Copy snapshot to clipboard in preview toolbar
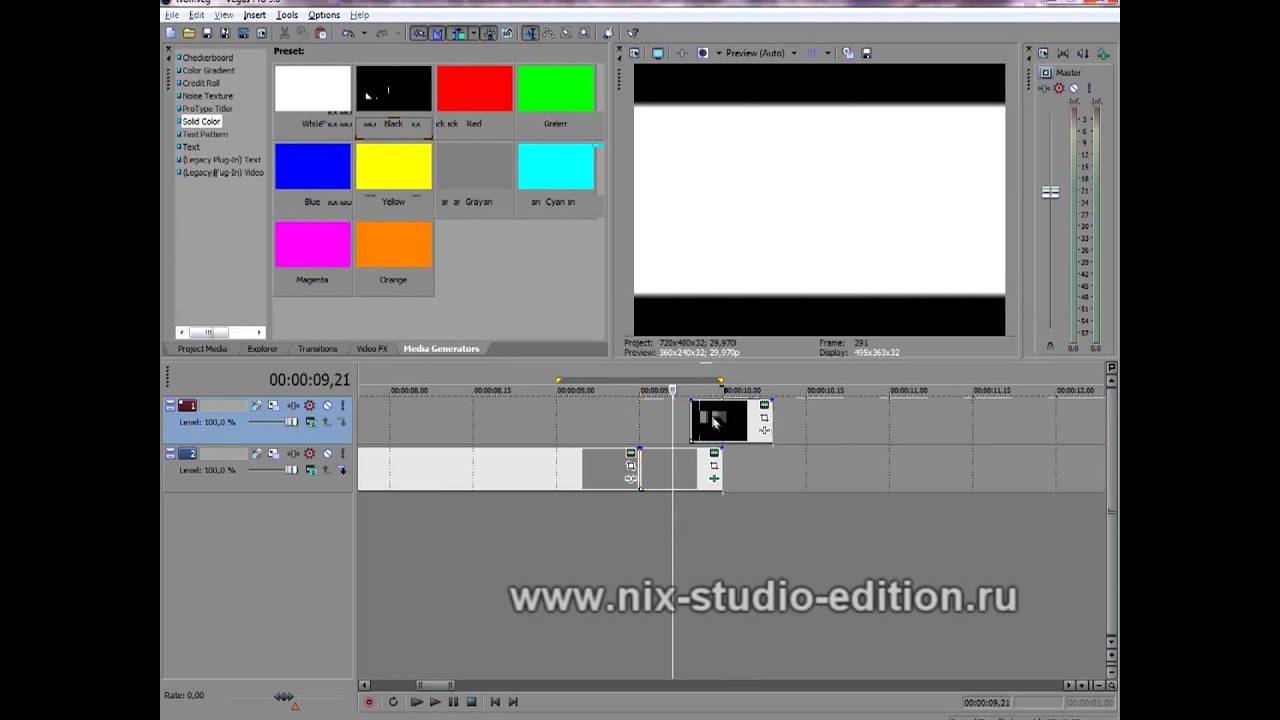This screenshot has width=1280, height=720. click(x=848, y=53)
